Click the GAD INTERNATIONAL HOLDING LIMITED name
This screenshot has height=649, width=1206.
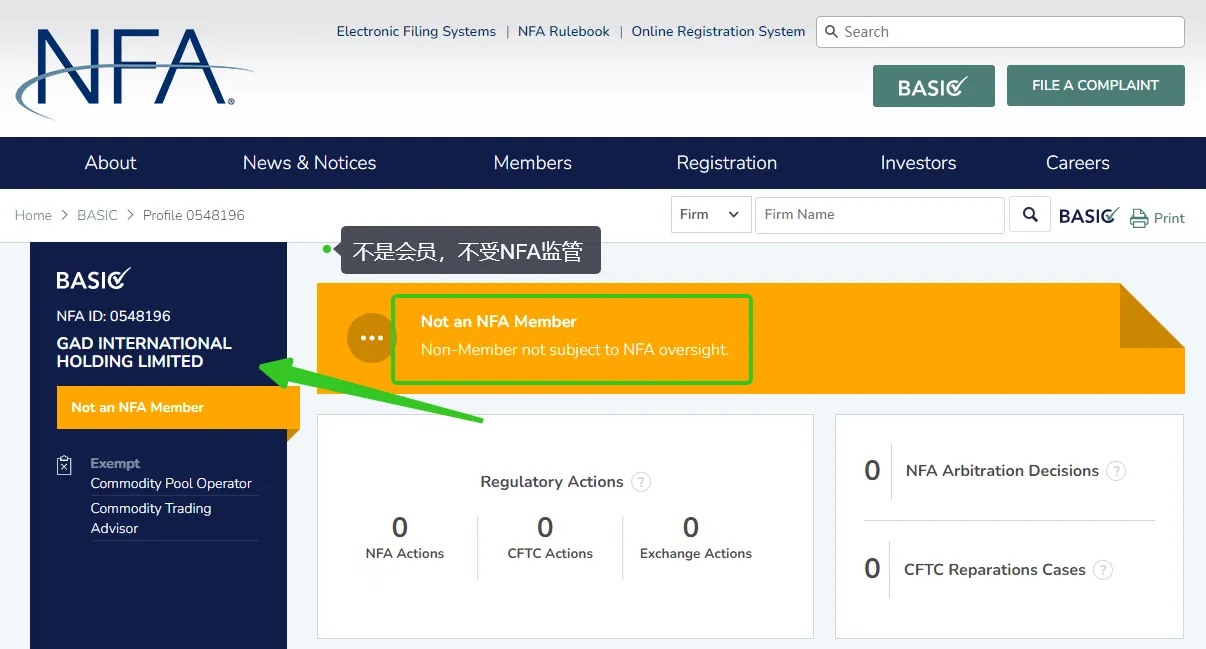click(x=144, y=352)
